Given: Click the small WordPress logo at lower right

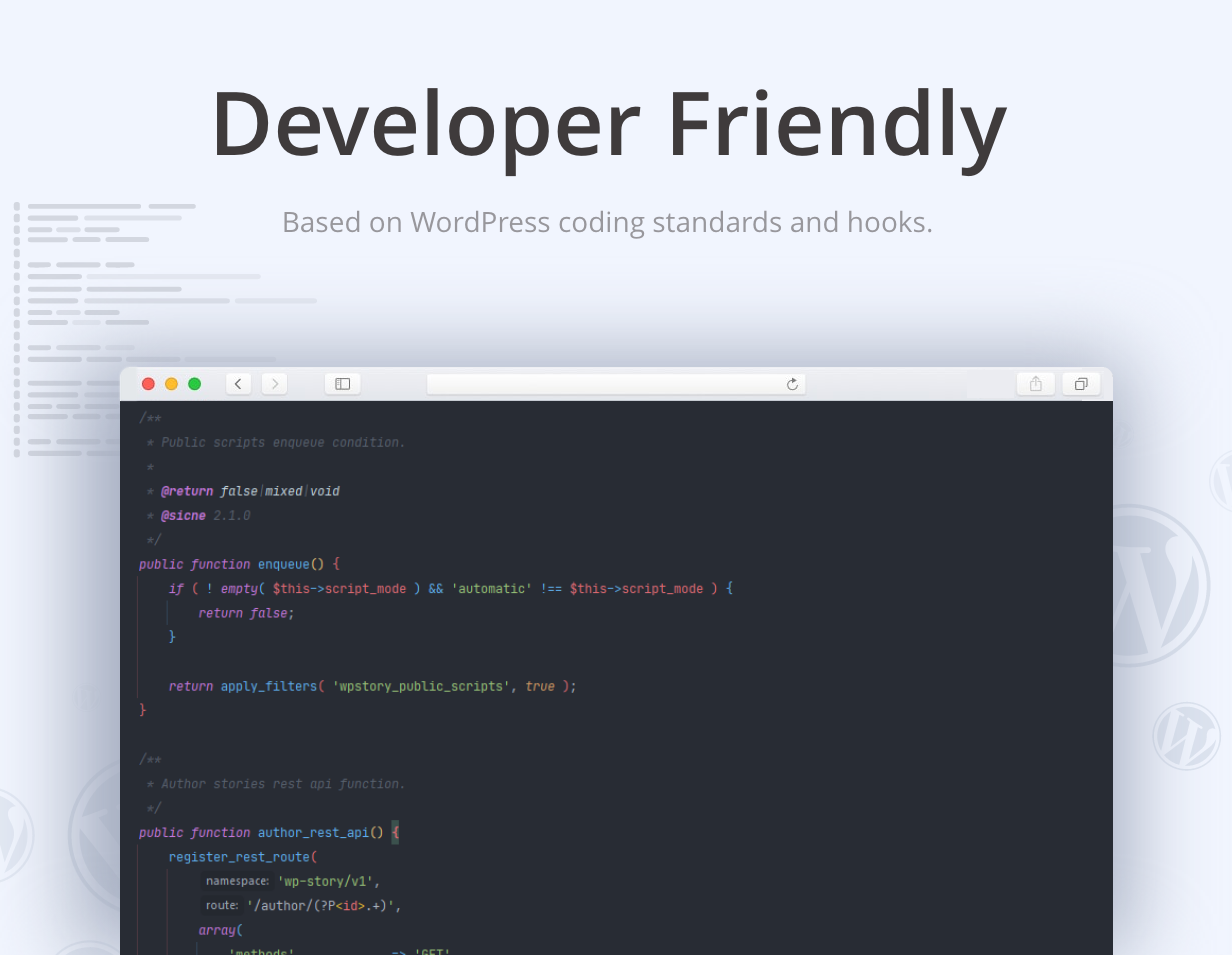Looking at the screenshot, I should coord(1186,736).
